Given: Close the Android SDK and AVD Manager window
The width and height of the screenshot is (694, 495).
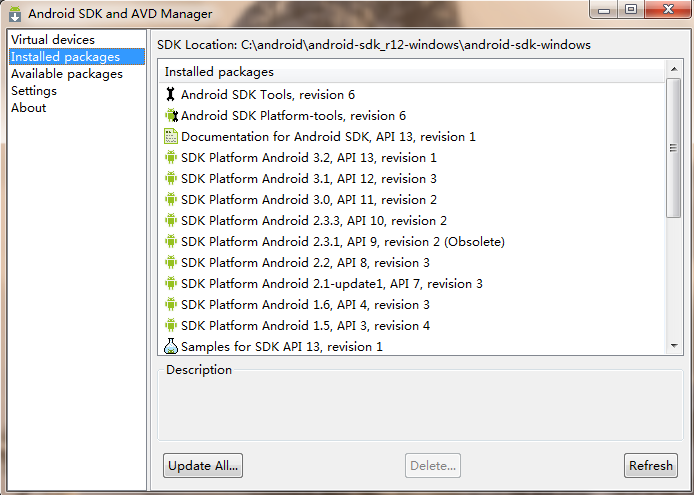Looking at the screenshot, I should (x=668, y=9).
